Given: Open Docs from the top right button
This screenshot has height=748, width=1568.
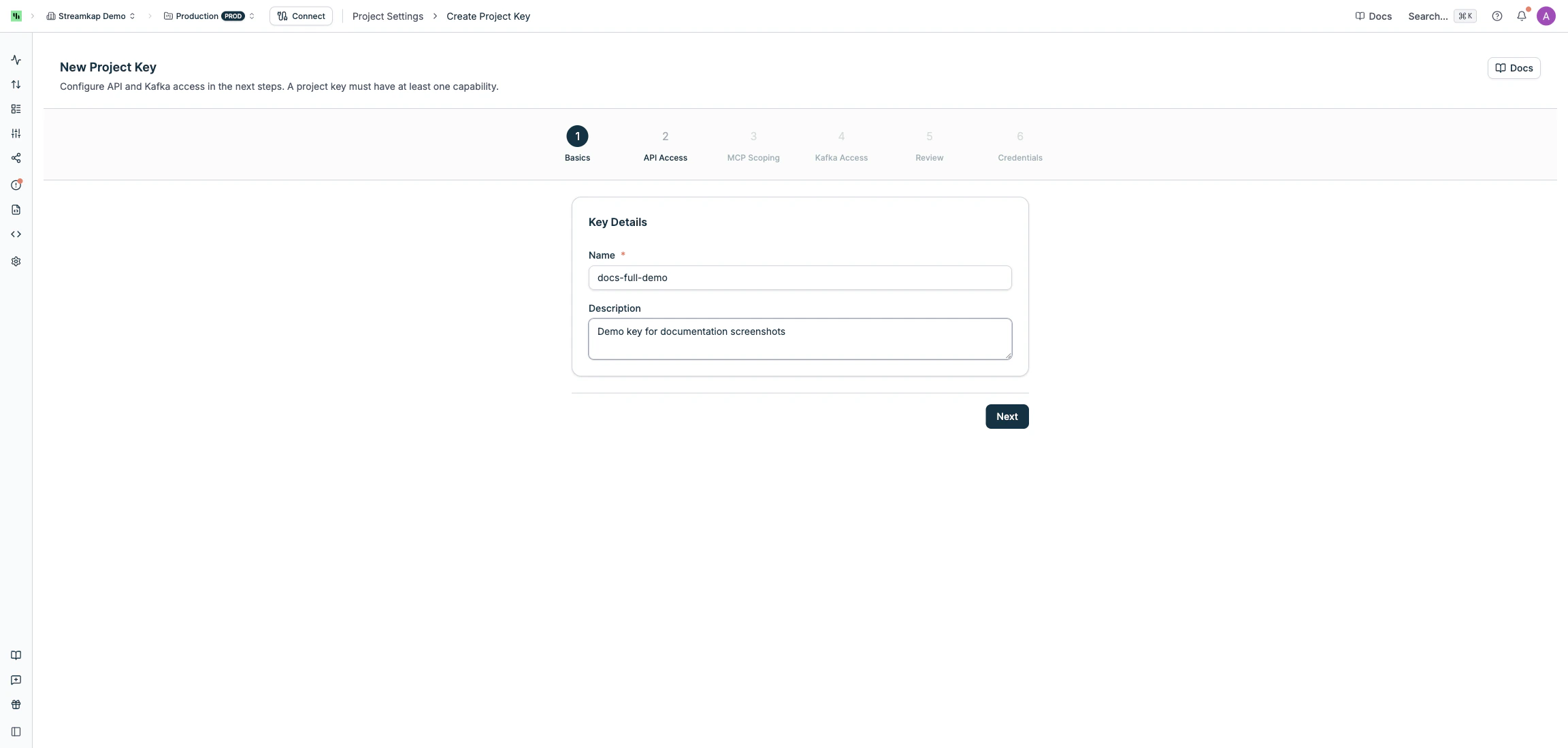Looking at the screenshot, I should click(x=1514, y=68).
